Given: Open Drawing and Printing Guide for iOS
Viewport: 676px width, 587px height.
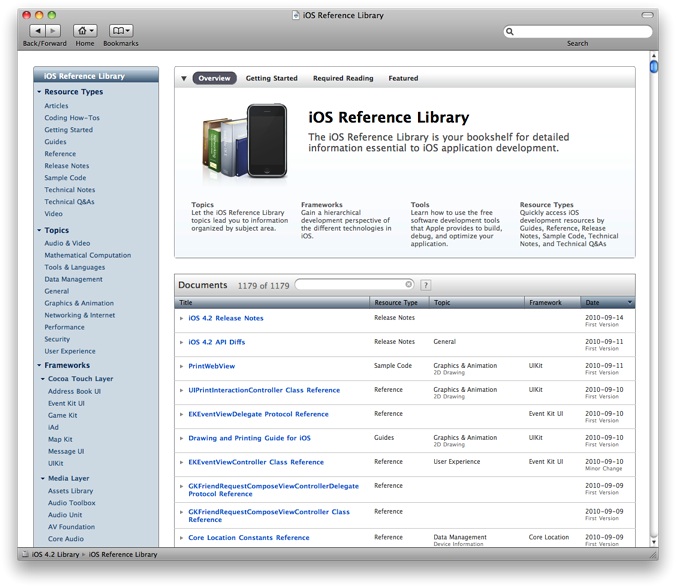Looking at the screenshot, I should pos(249,438).
